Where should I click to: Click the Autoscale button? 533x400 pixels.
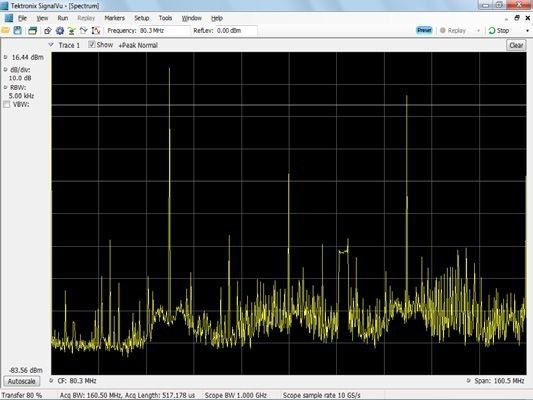(21, 381)
